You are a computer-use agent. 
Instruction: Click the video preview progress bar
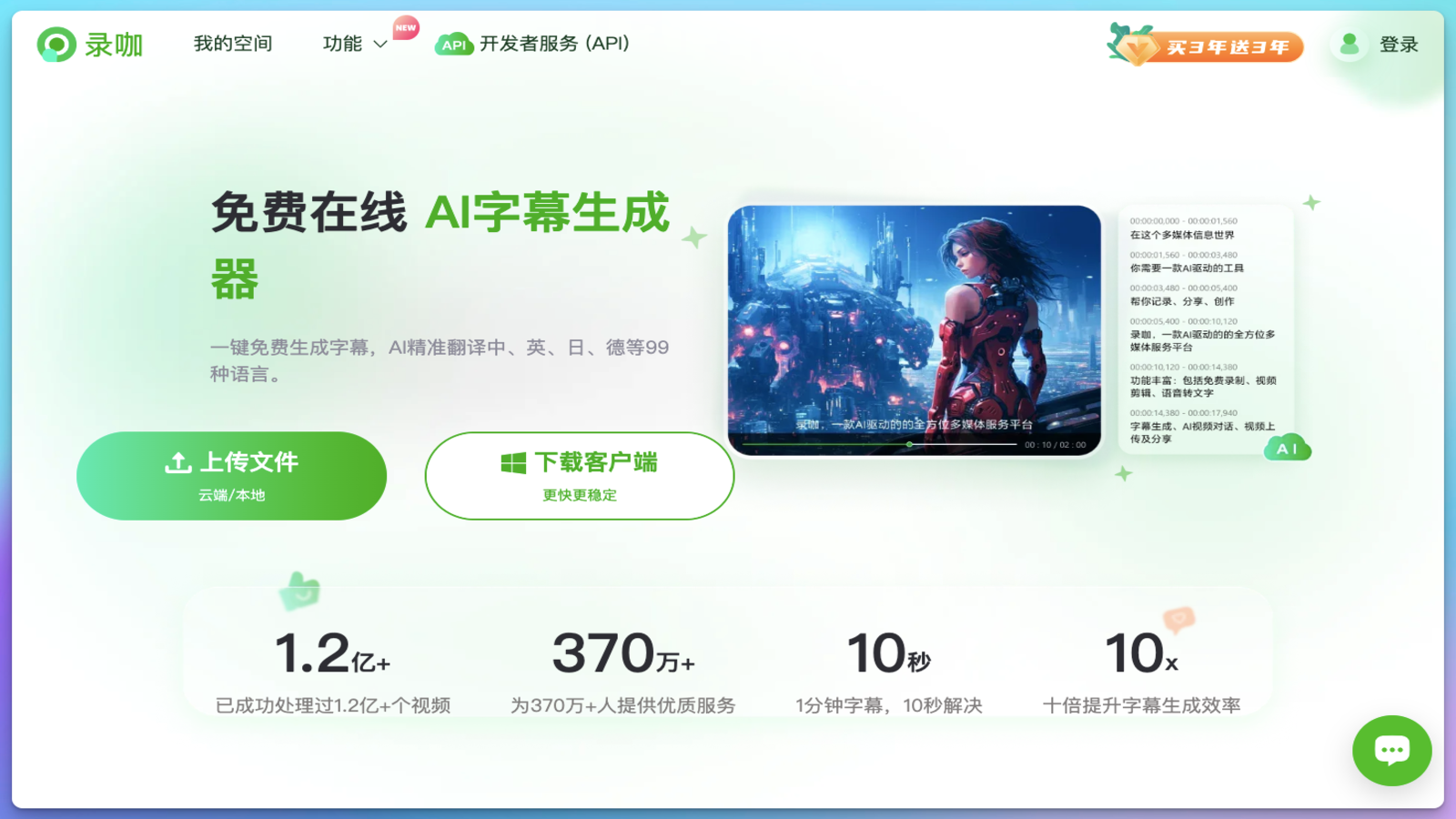pos(879,444)
